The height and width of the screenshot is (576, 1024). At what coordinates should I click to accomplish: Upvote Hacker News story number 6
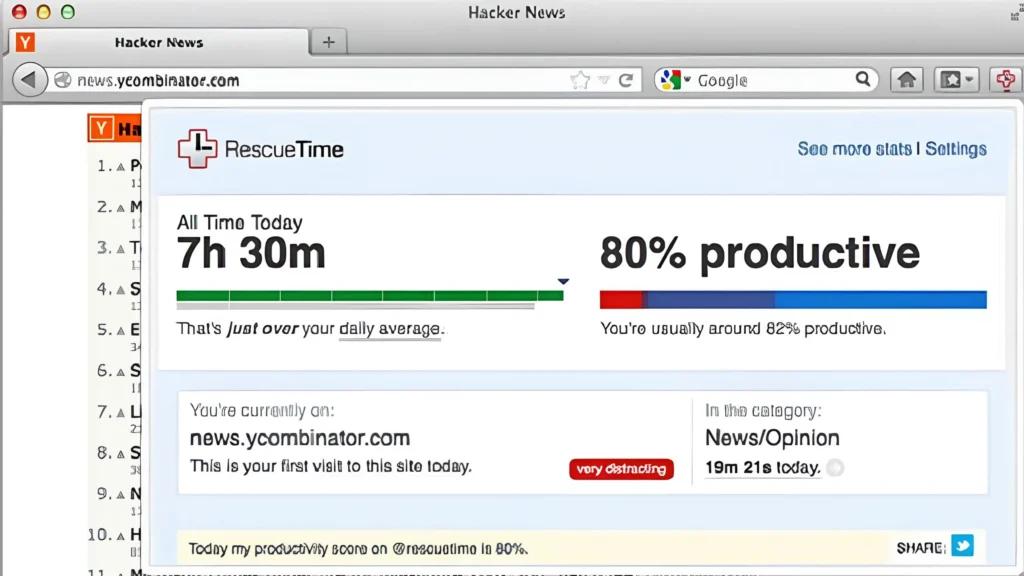[121, 372]
